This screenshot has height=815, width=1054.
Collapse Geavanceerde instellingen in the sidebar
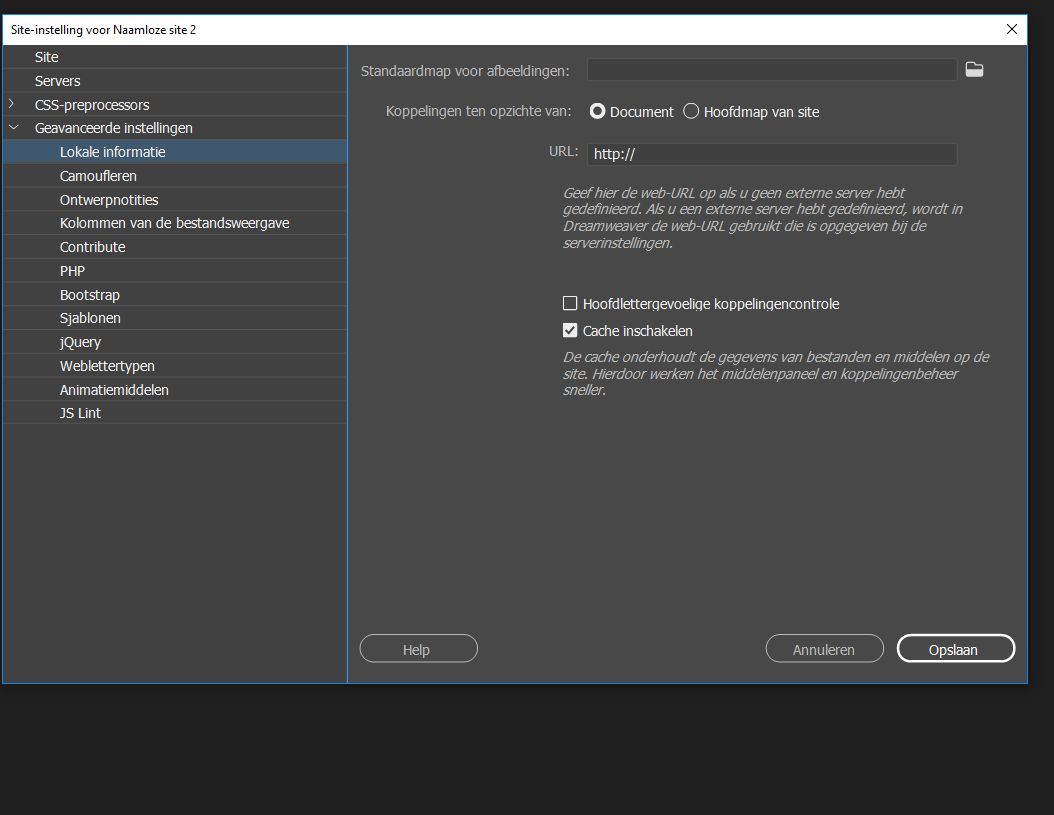pos(13,127)
